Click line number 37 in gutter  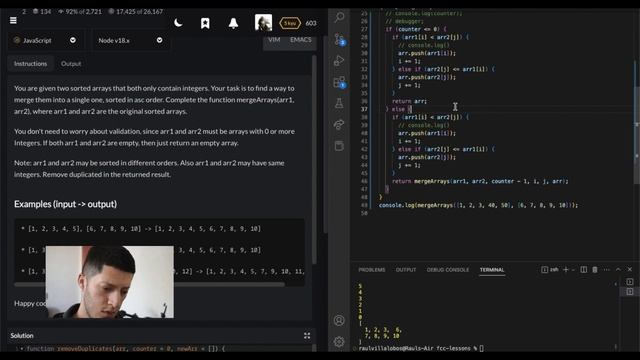(x=364, y=109)
